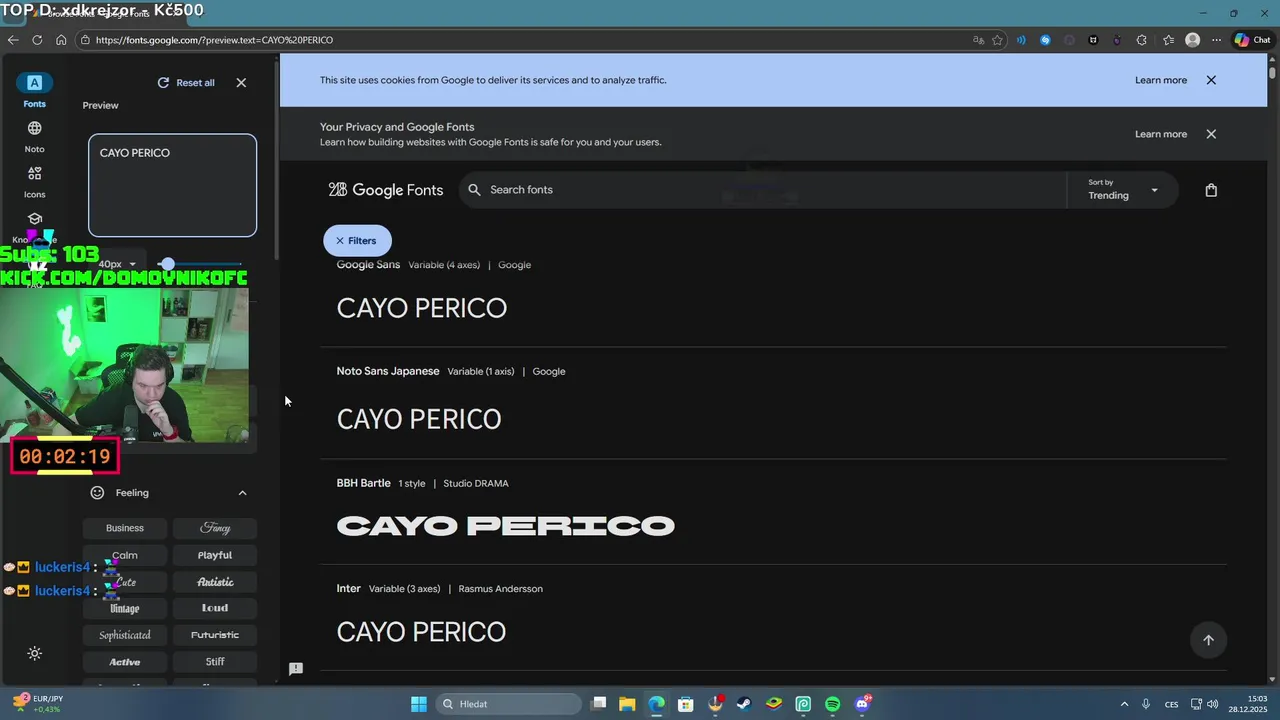The width and height of the screenshot is (1280, 720).
Task: Open the Fonts section in sidebar
Action: pyautogui.click(x=34, y=90)
